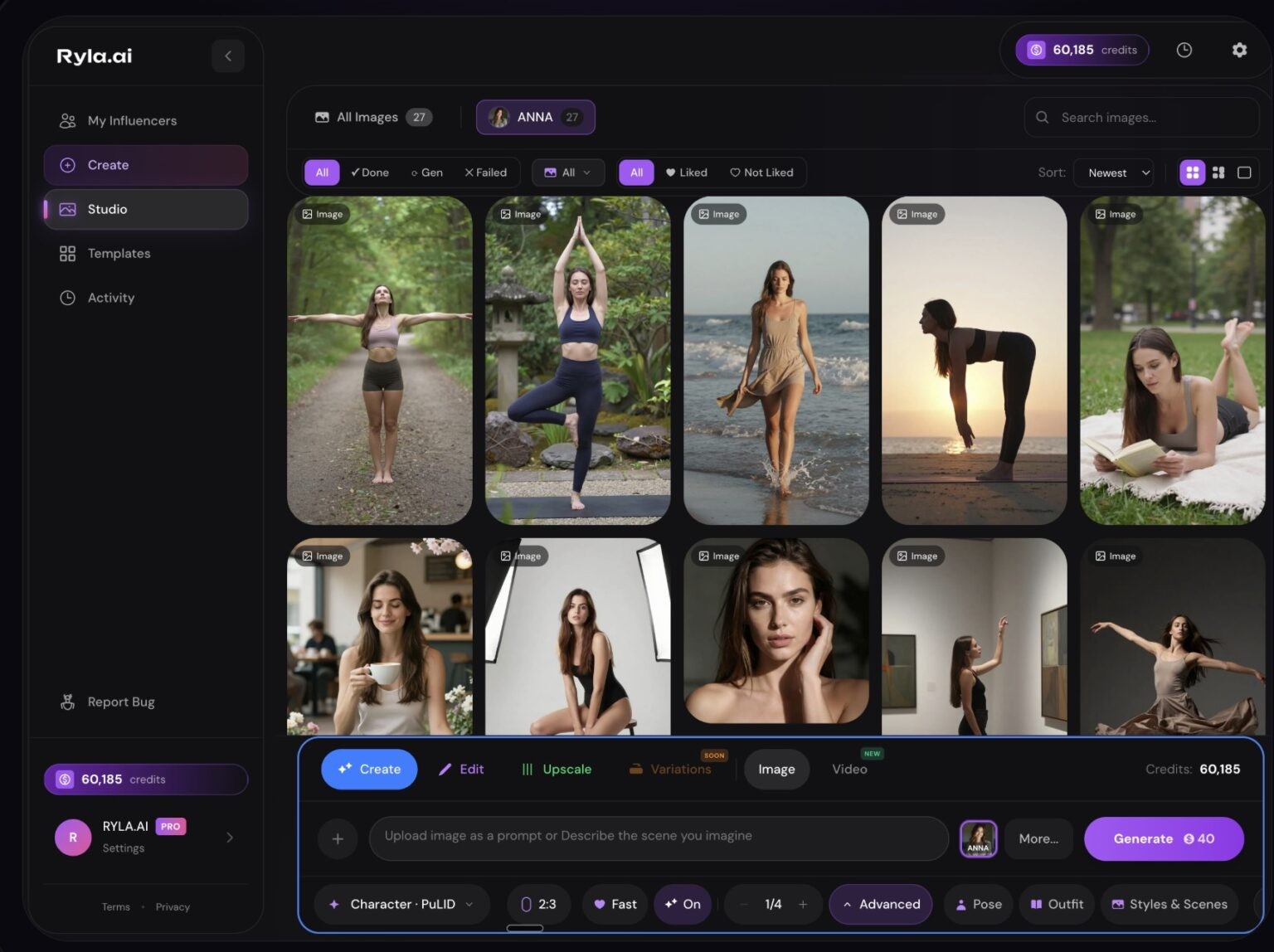Select the ANNA character avatar in prompt bar
The image size is (1274, 952).
(x=978, y=838)
